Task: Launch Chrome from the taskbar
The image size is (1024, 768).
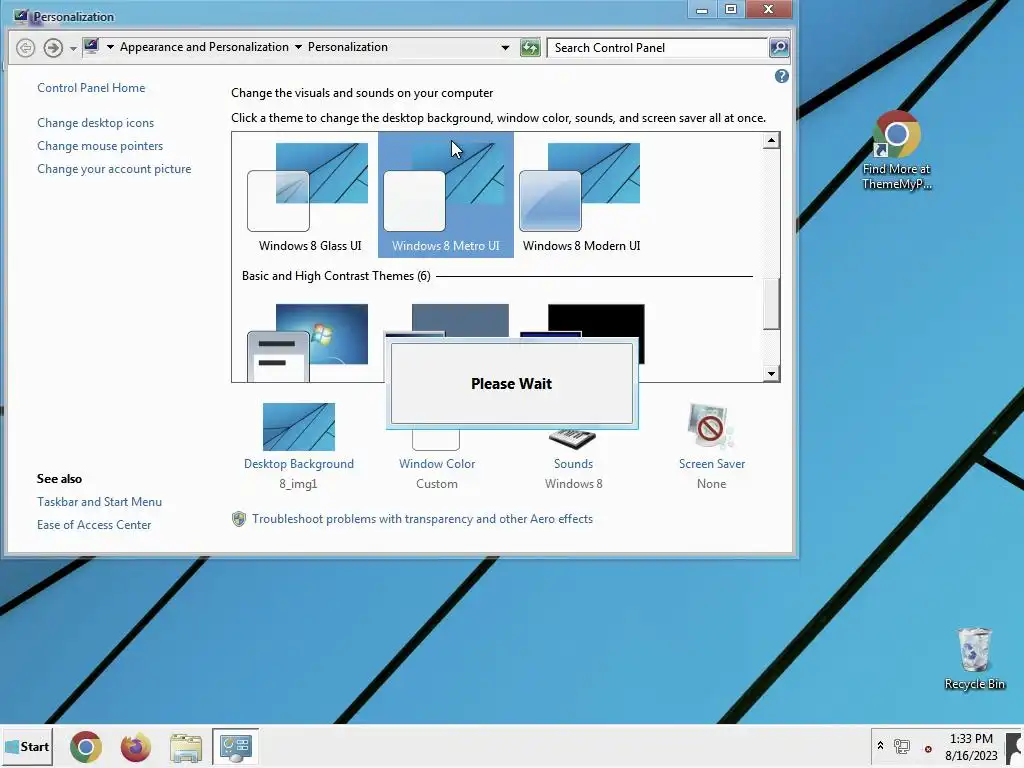Action: (x=86, y=746)
